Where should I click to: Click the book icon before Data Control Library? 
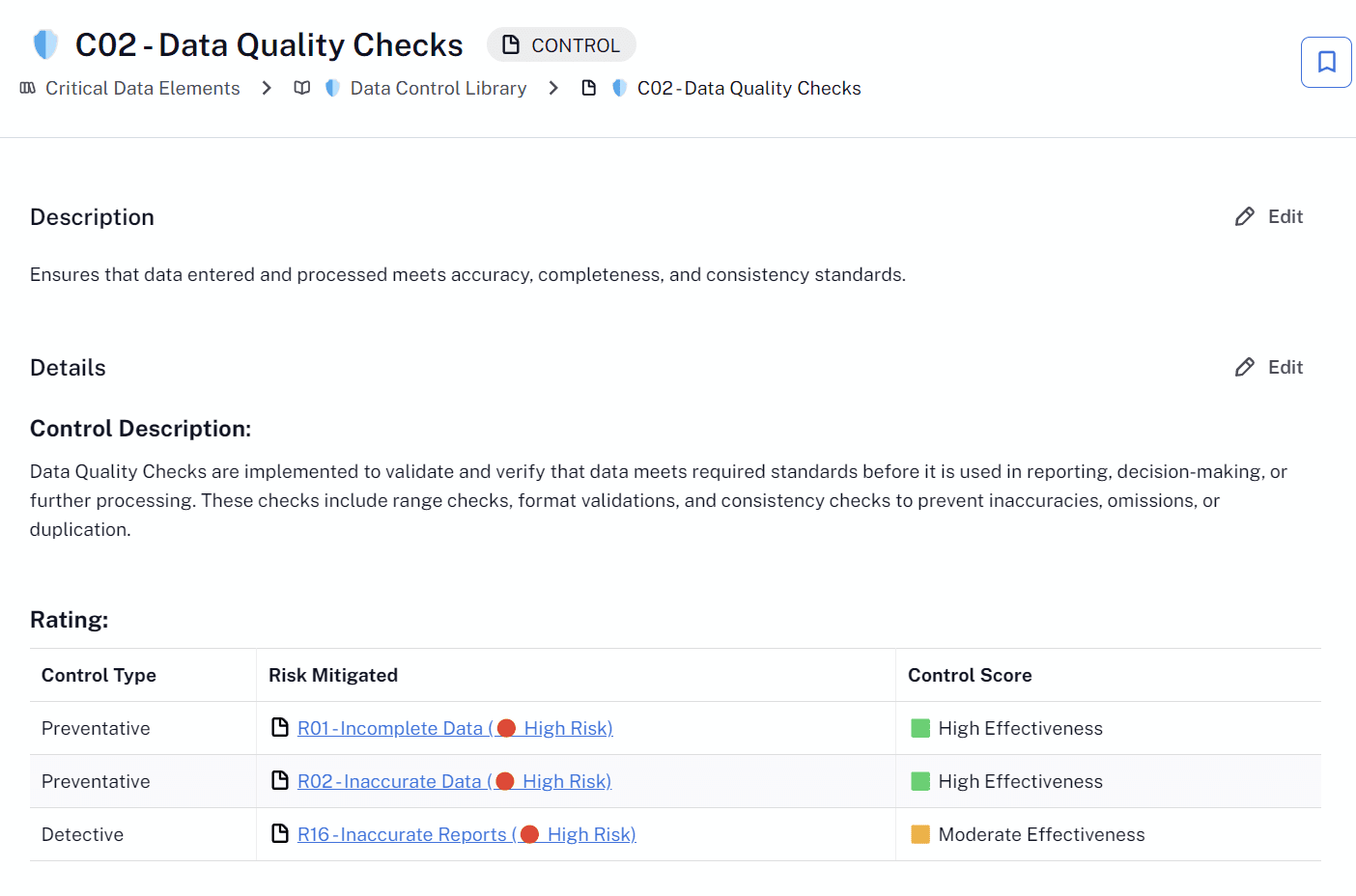301,87
